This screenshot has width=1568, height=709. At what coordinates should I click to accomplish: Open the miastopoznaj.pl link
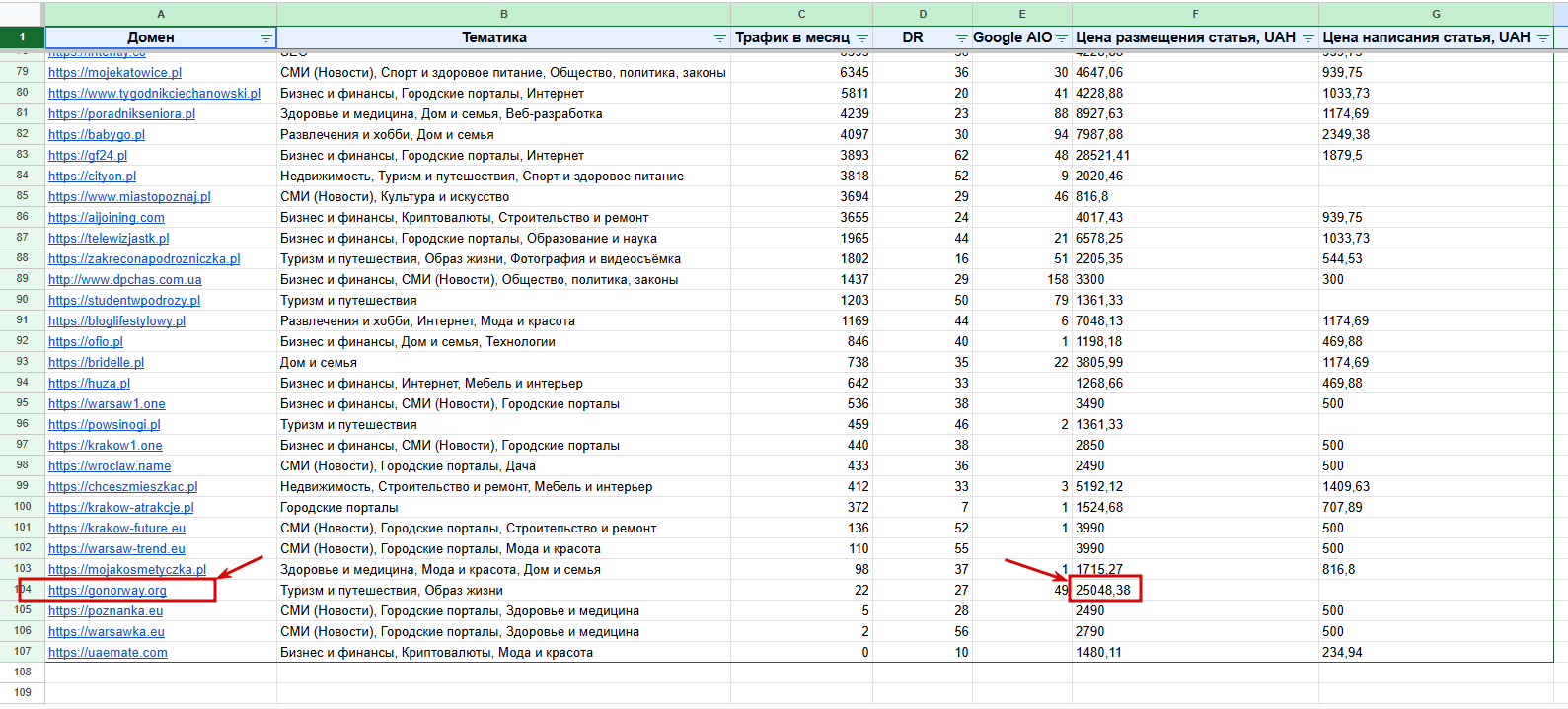point(129,196)
